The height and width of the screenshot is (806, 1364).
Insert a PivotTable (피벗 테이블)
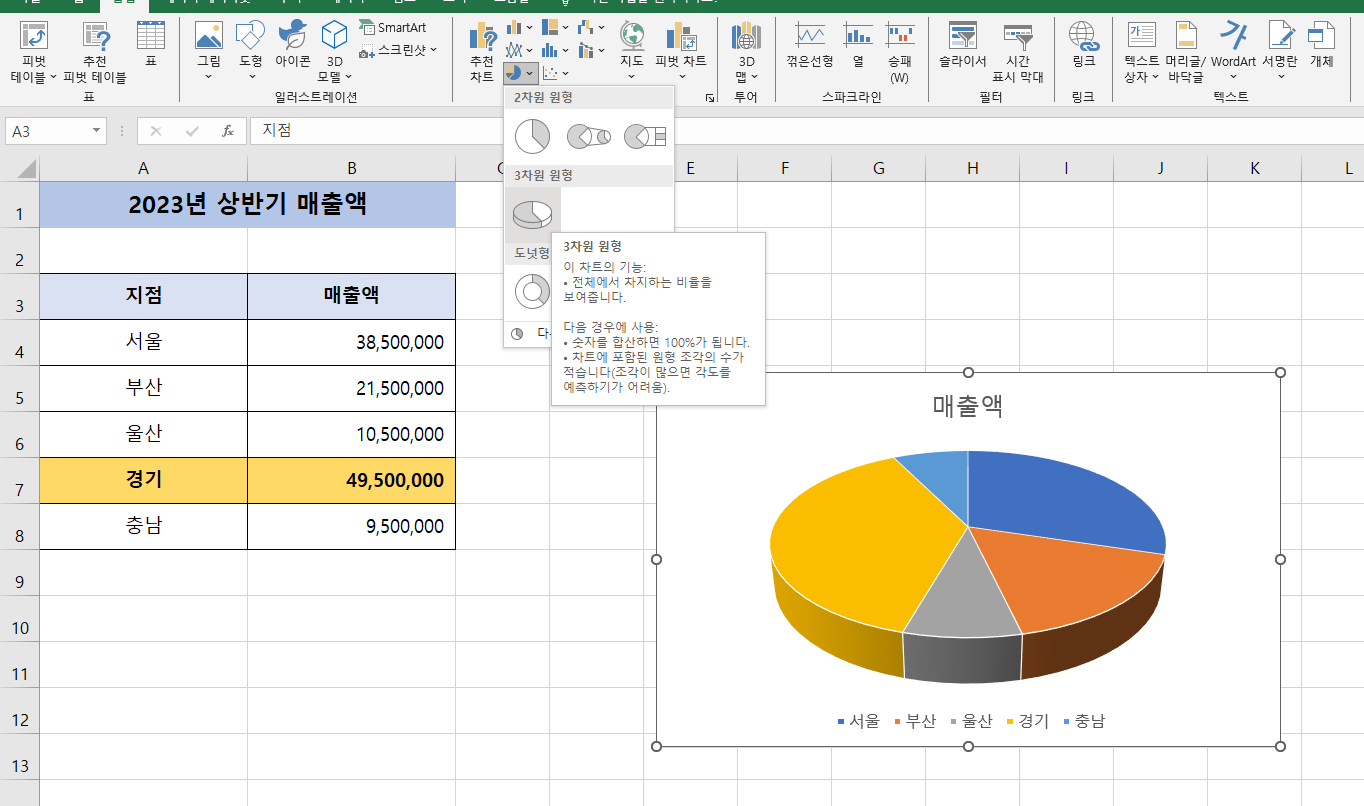pyautogui.click(x=34, y=52)
